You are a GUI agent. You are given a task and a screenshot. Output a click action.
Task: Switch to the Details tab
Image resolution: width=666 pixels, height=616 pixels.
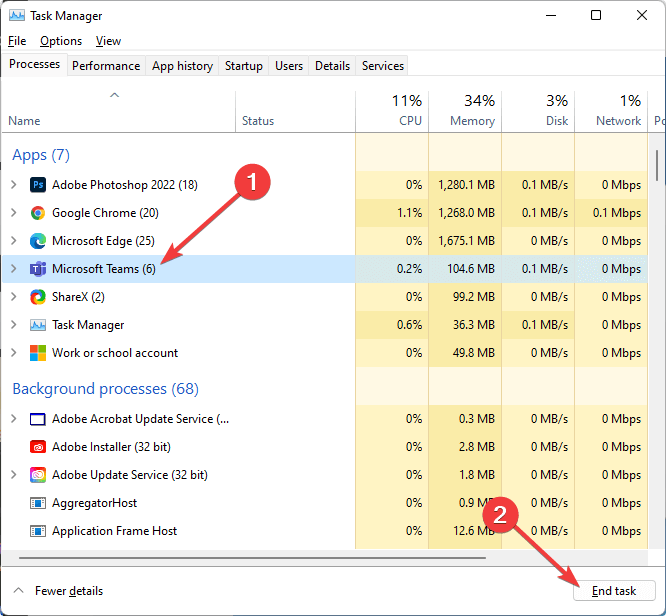click(332, 66)
